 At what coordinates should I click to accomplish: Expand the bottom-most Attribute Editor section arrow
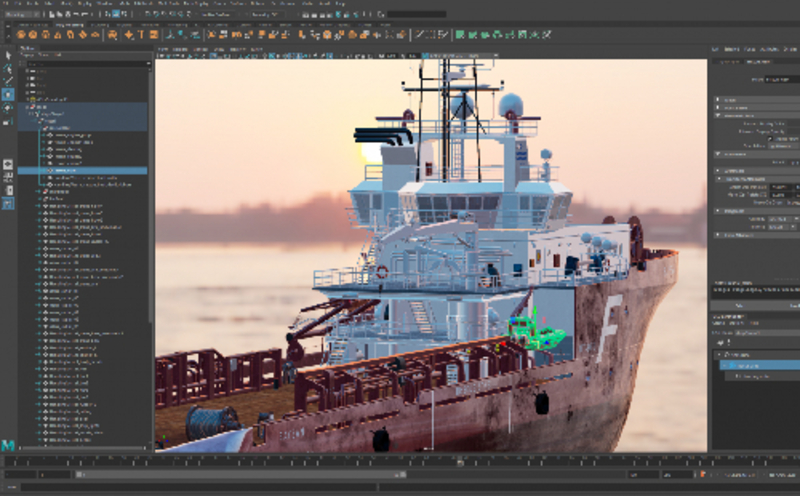pos(718,235)
